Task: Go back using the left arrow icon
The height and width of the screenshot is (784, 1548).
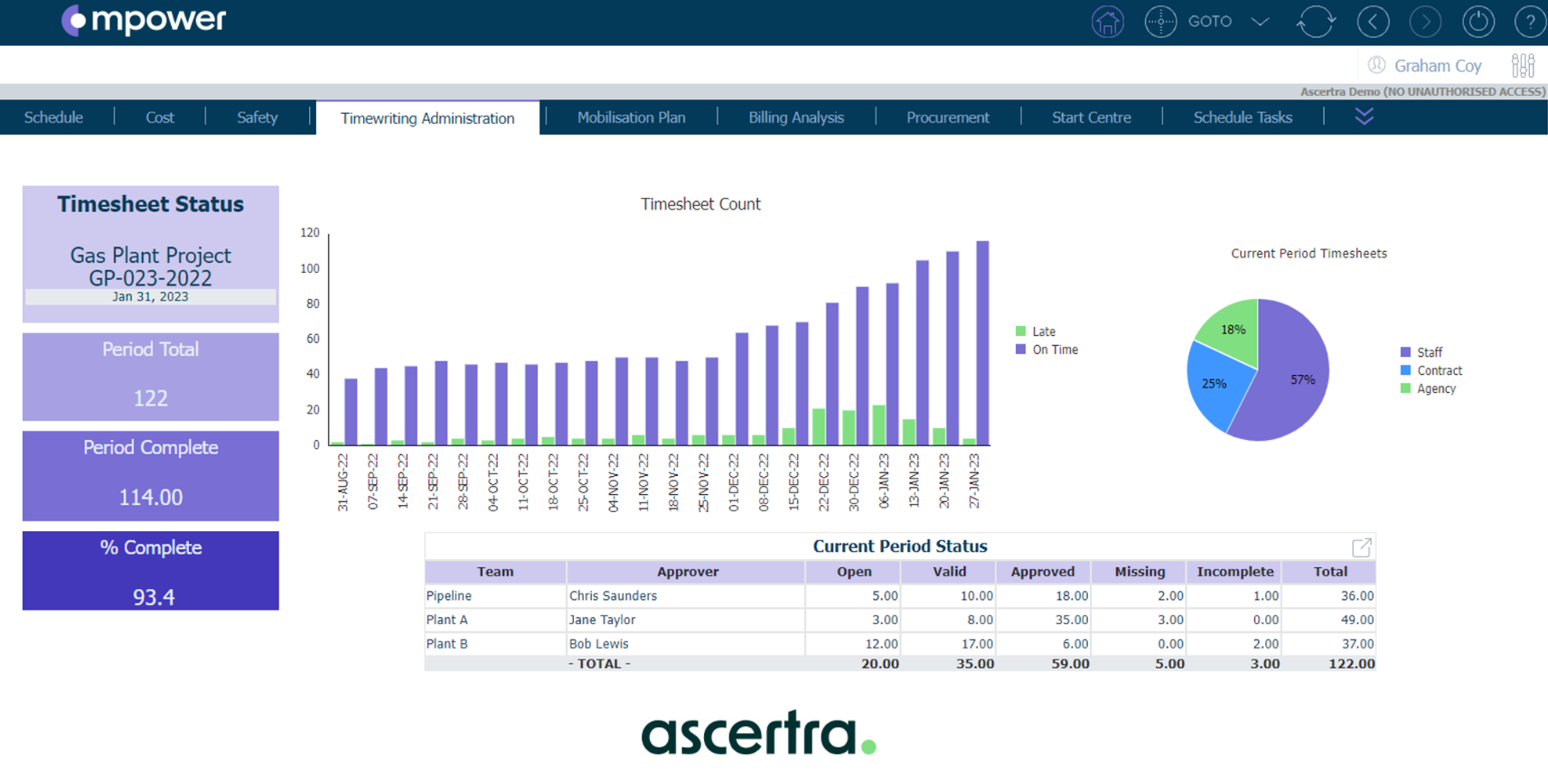Action: pos(1373,22)
